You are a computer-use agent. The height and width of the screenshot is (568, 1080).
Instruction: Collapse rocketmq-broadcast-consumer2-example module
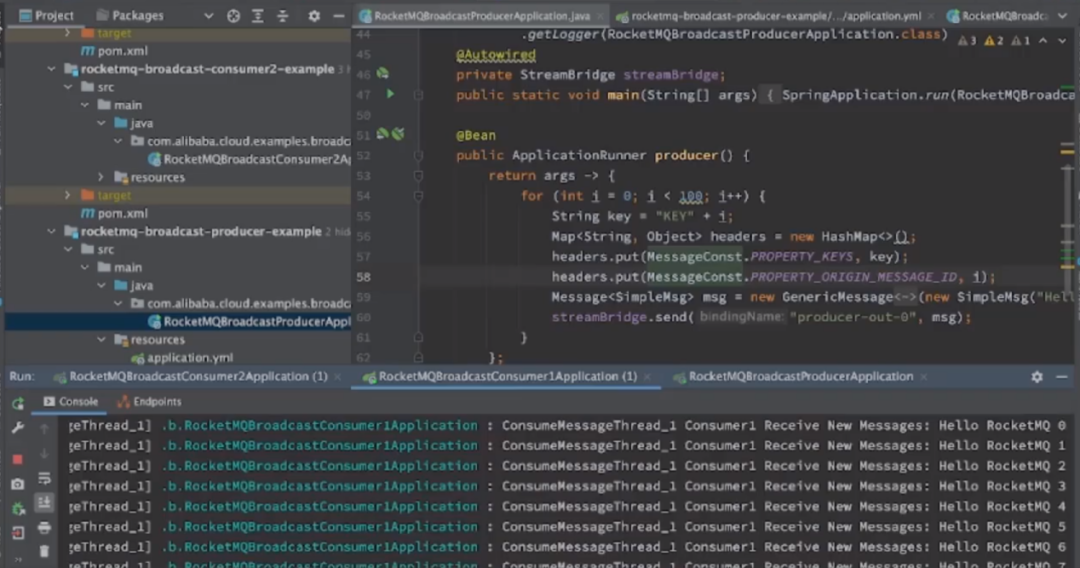(52, 69)
